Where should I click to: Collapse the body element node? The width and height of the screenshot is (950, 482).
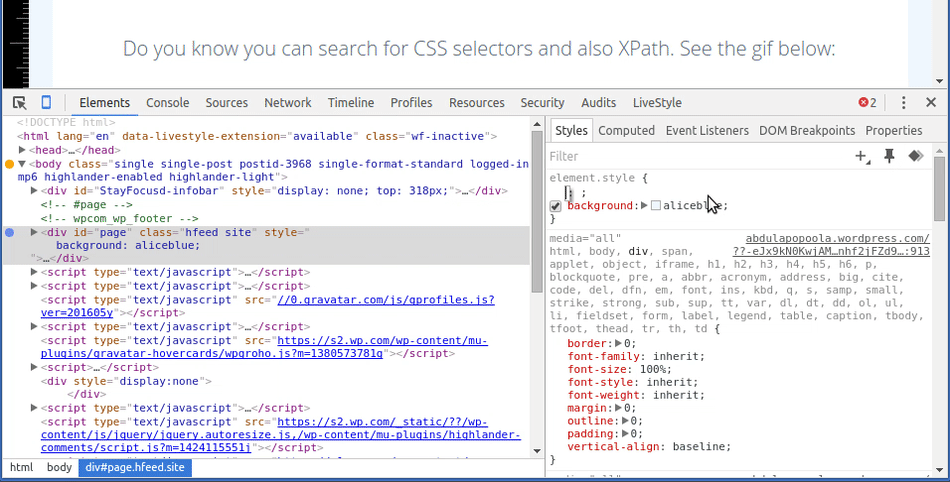(24, 164)
